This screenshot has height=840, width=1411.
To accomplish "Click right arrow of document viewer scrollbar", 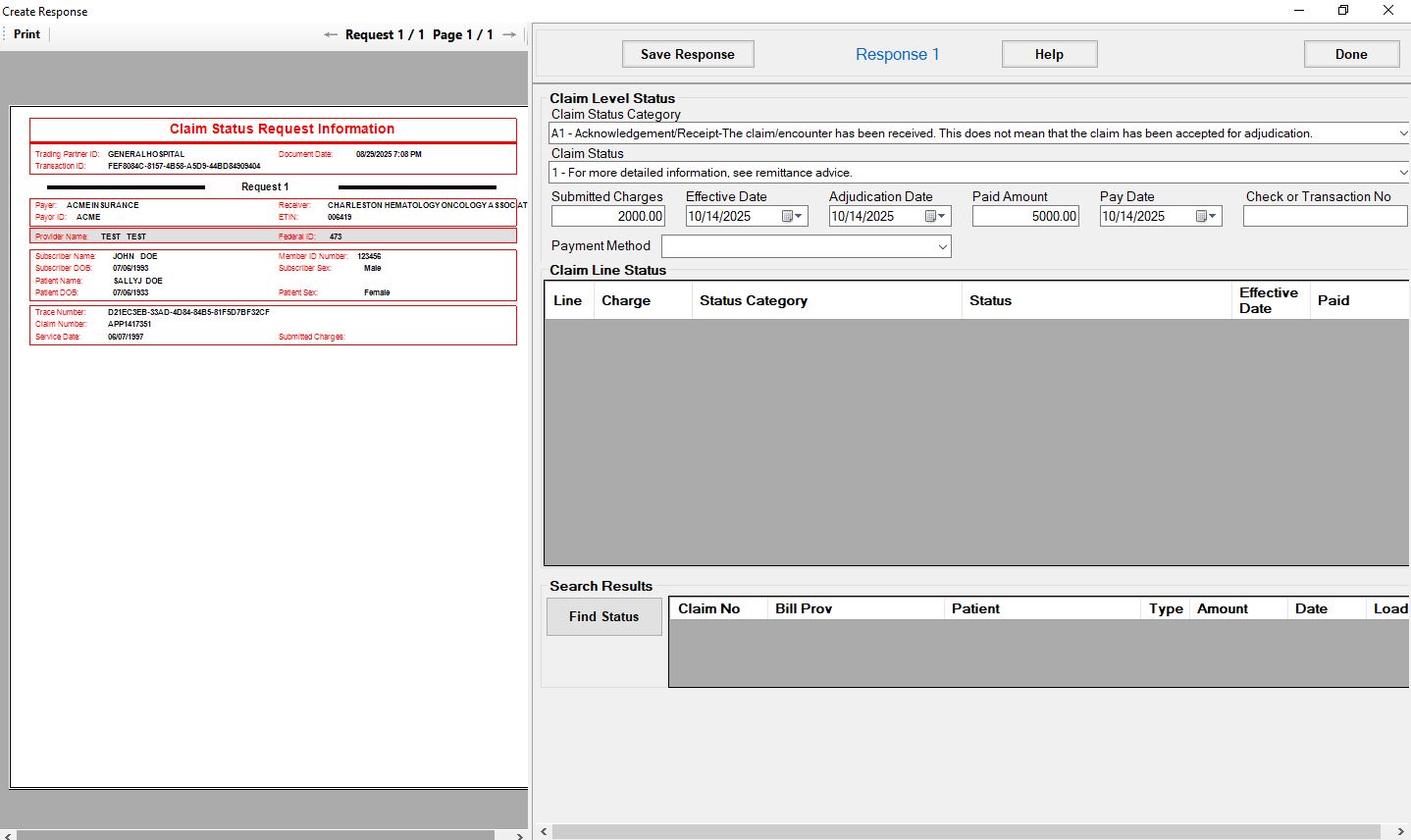I will (520, 835).
